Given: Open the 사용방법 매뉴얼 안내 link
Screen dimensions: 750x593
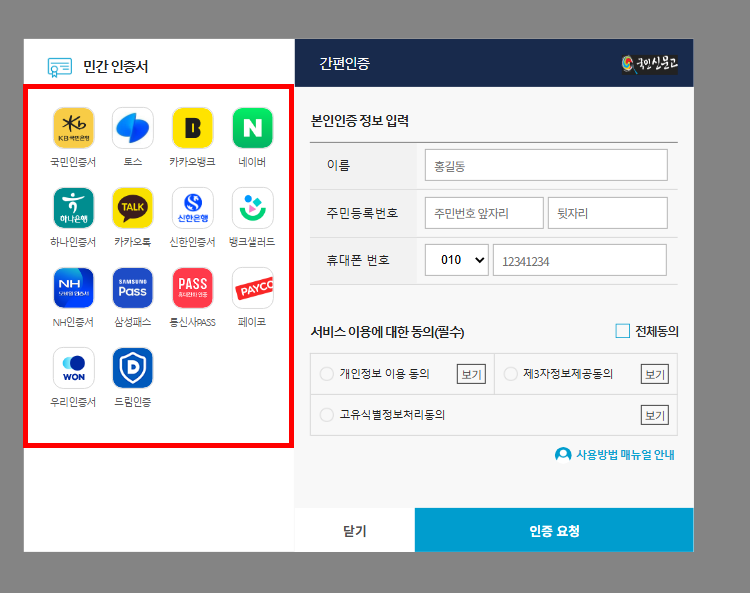Looking at the screenshot, I should point(625,454).
